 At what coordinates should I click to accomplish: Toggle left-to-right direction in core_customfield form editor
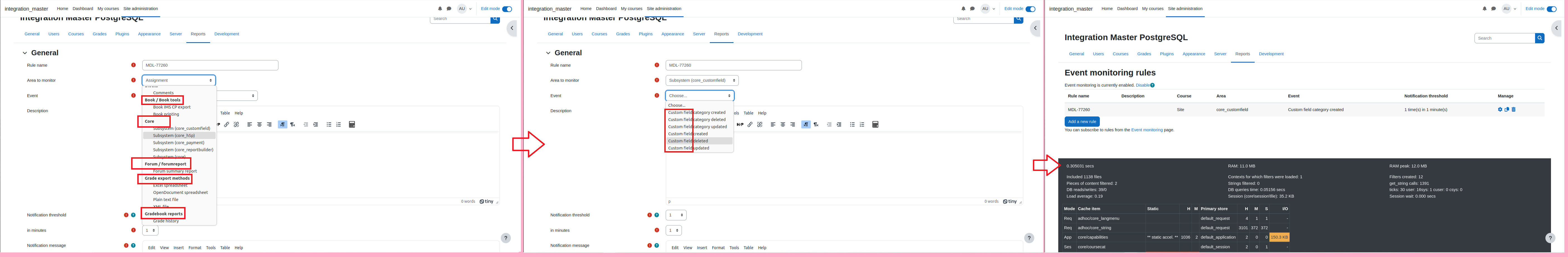pyautogui.click(x=806, y=124)
